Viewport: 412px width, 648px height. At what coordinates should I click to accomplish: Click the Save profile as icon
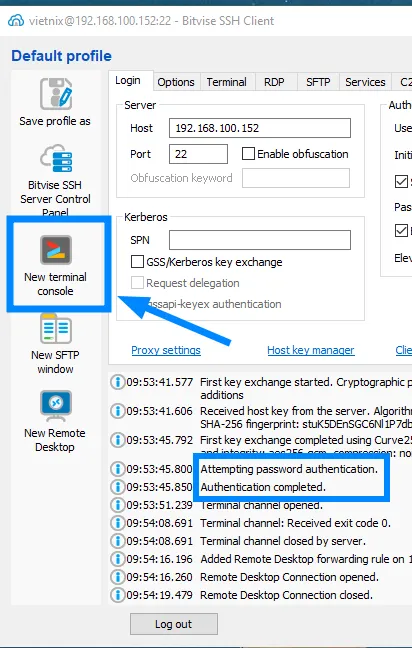56,94
